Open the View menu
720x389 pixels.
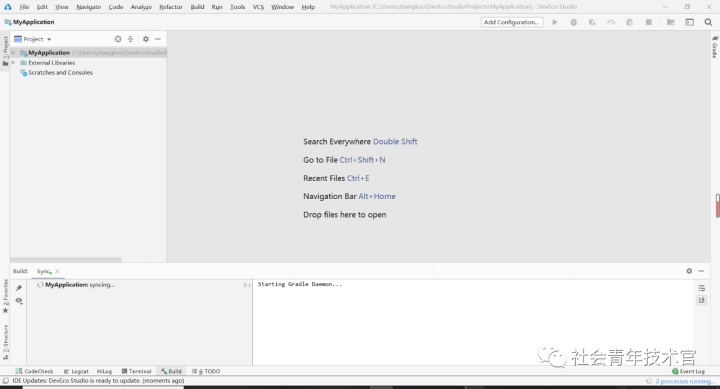(x=62, y=7)
